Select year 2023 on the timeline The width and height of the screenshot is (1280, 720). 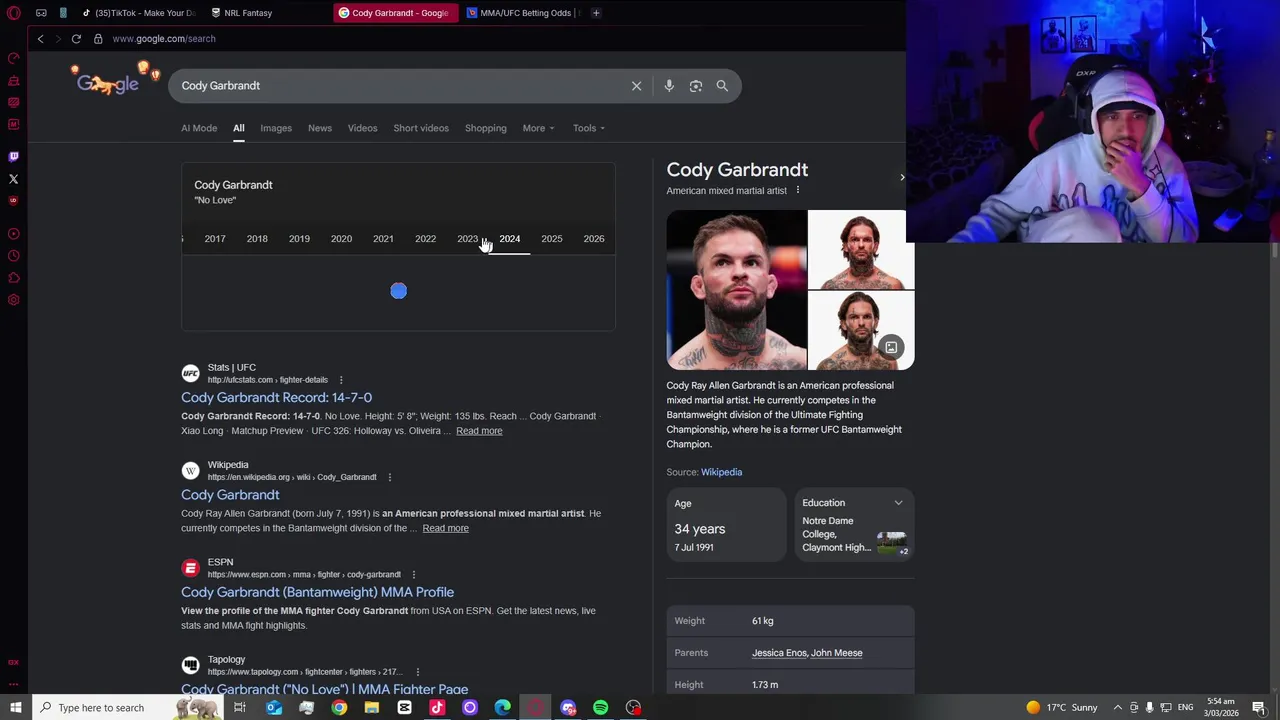[467, 239]
